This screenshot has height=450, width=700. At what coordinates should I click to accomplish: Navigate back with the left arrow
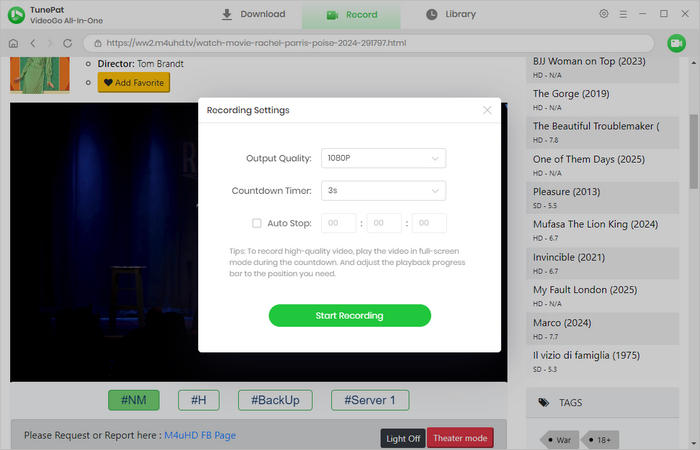(33, 43)
